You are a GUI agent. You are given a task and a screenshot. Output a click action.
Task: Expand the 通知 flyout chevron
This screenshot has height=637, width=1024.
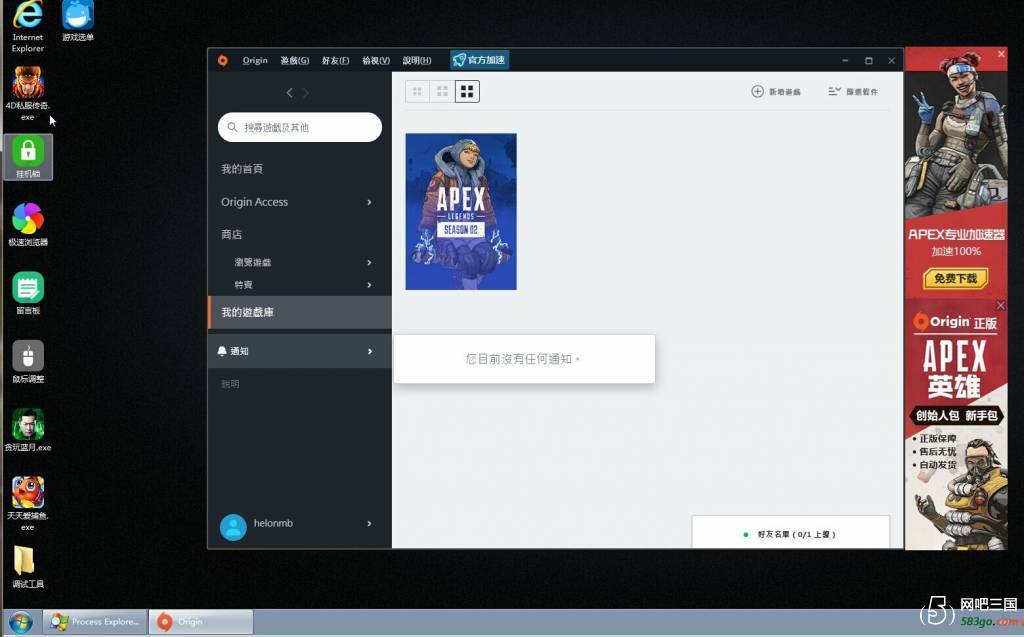pos(369,351)
